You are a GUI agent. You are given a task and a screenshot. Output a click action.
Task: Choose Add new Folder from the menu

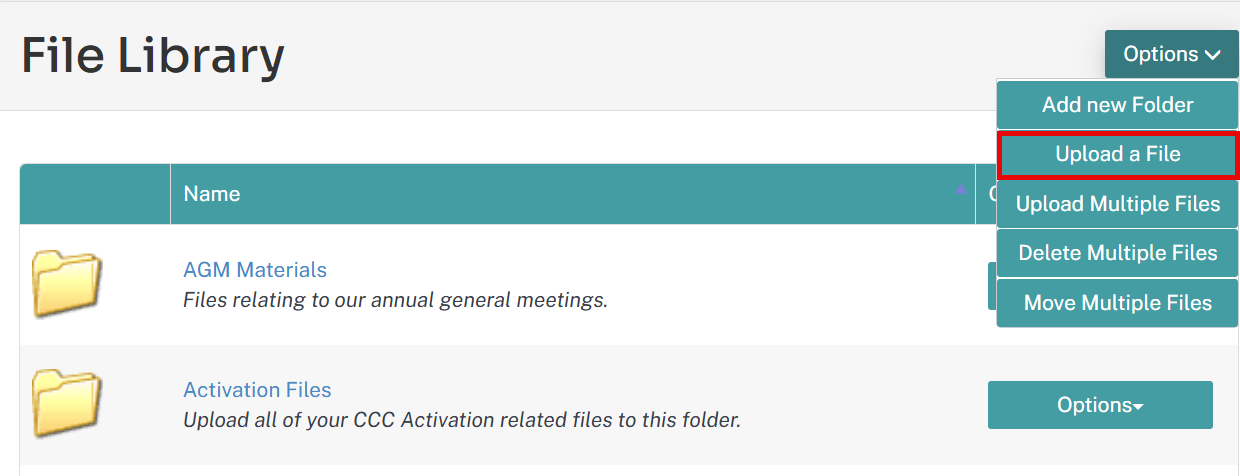pos(1117,105)
